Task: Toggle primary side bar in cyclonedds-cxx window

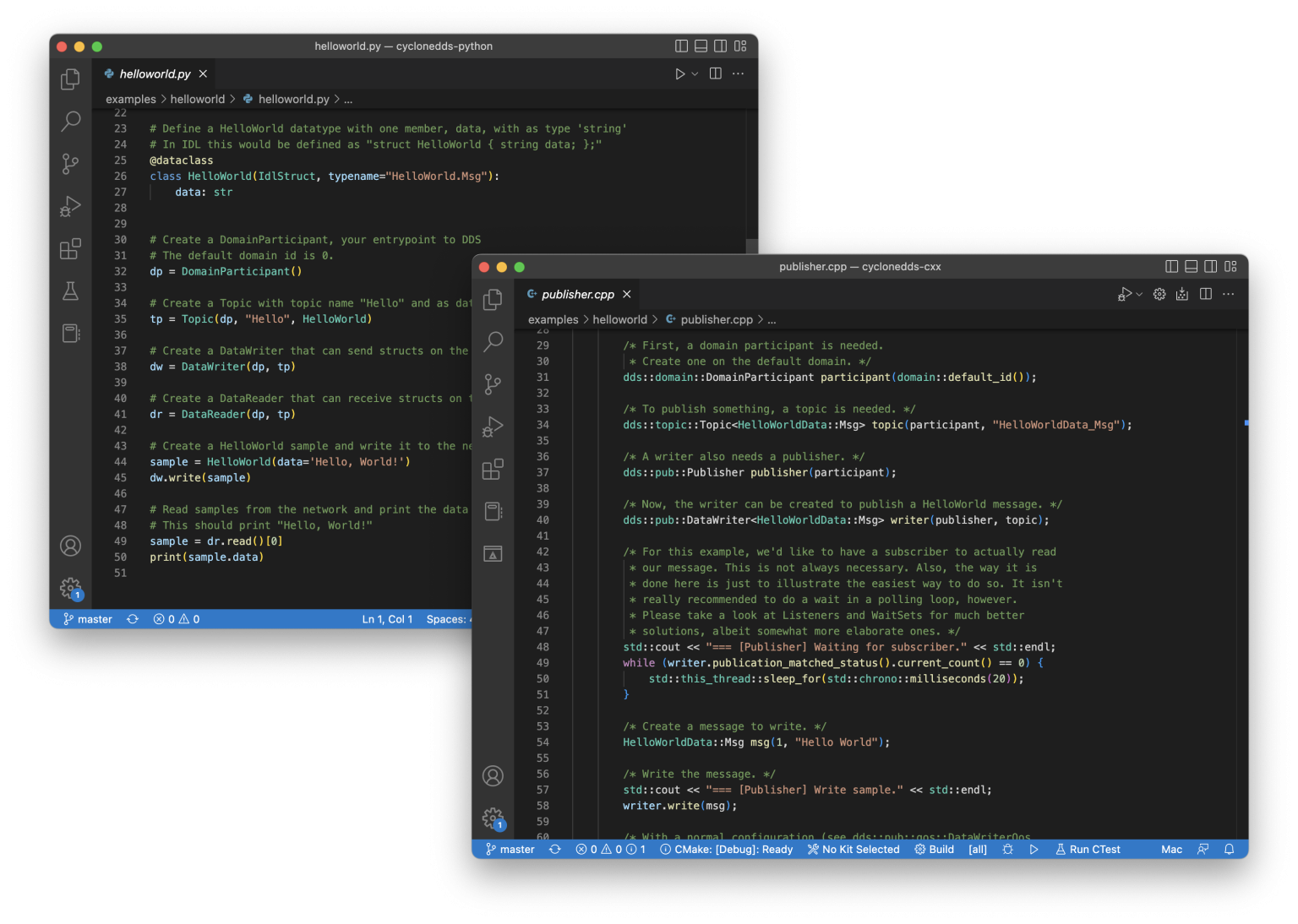Action: pos(1171,267)
